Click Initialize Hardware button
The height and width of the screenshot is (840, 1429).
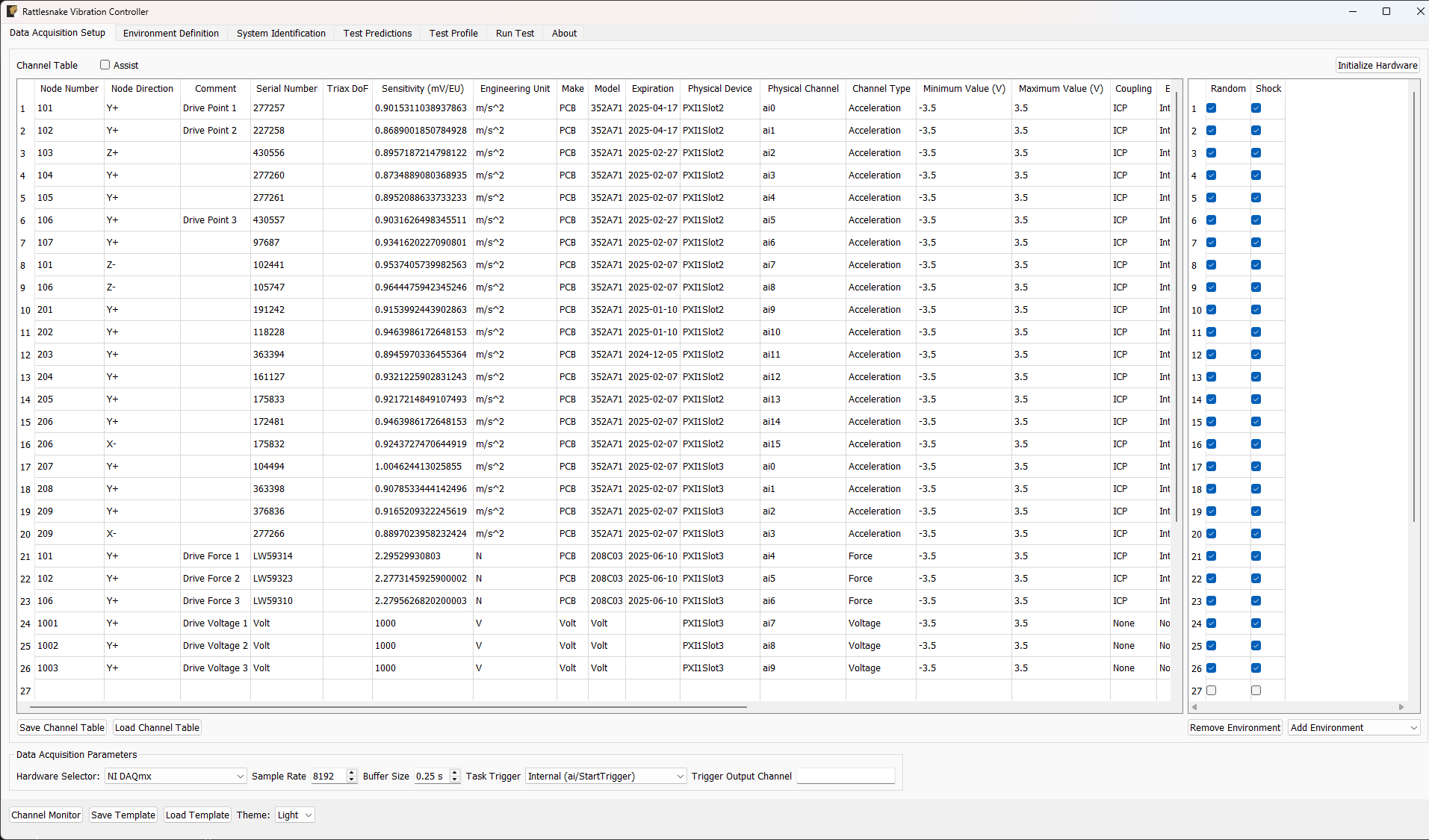pyautogui.click(x=1377, y=65)
